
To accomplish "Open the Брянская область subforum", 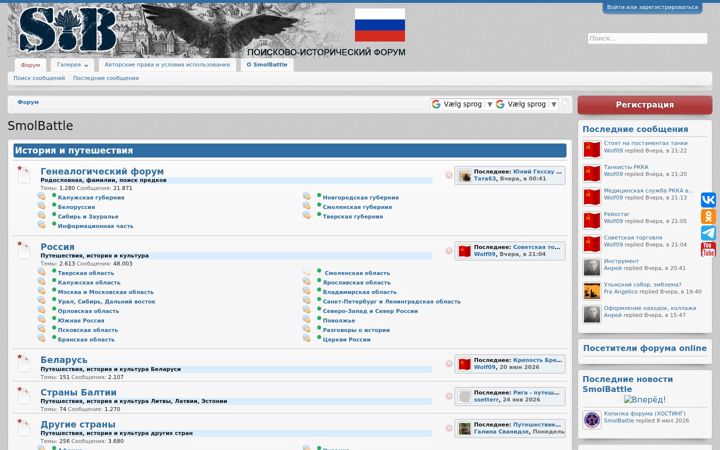I will (x=86, y=340).
